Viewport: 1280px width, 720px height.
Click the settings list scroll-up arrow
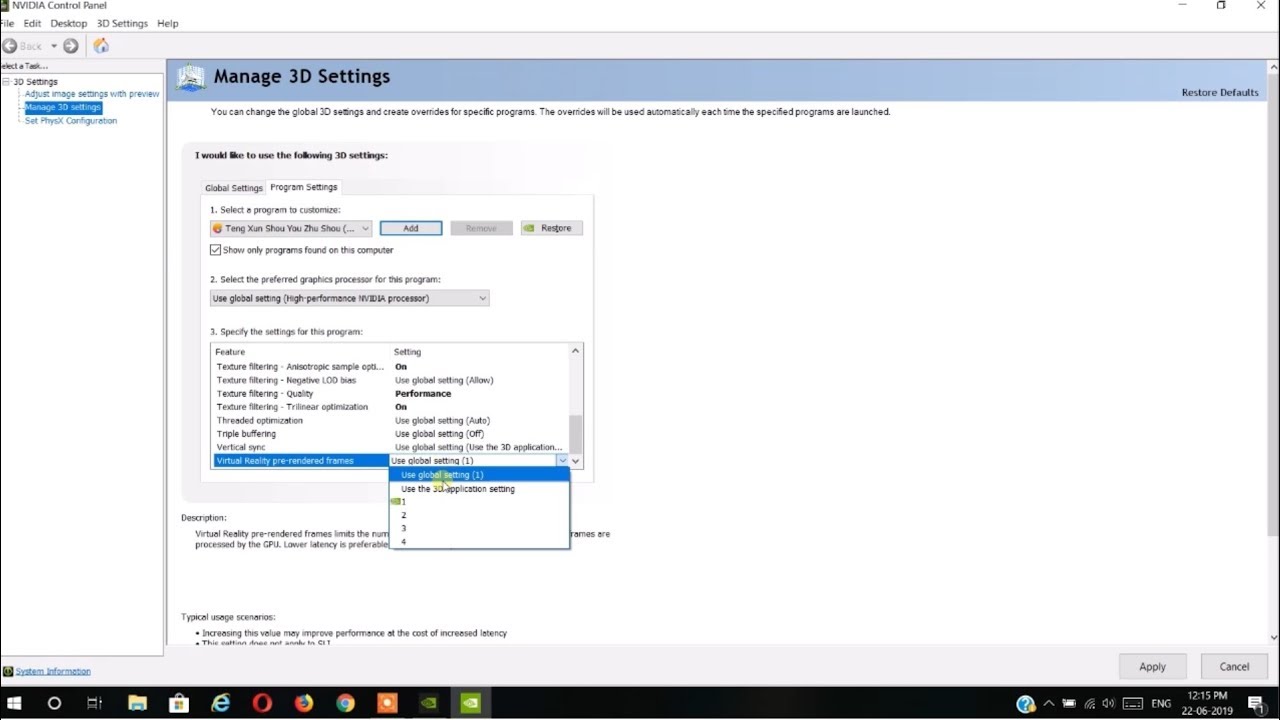pos(575,351)
